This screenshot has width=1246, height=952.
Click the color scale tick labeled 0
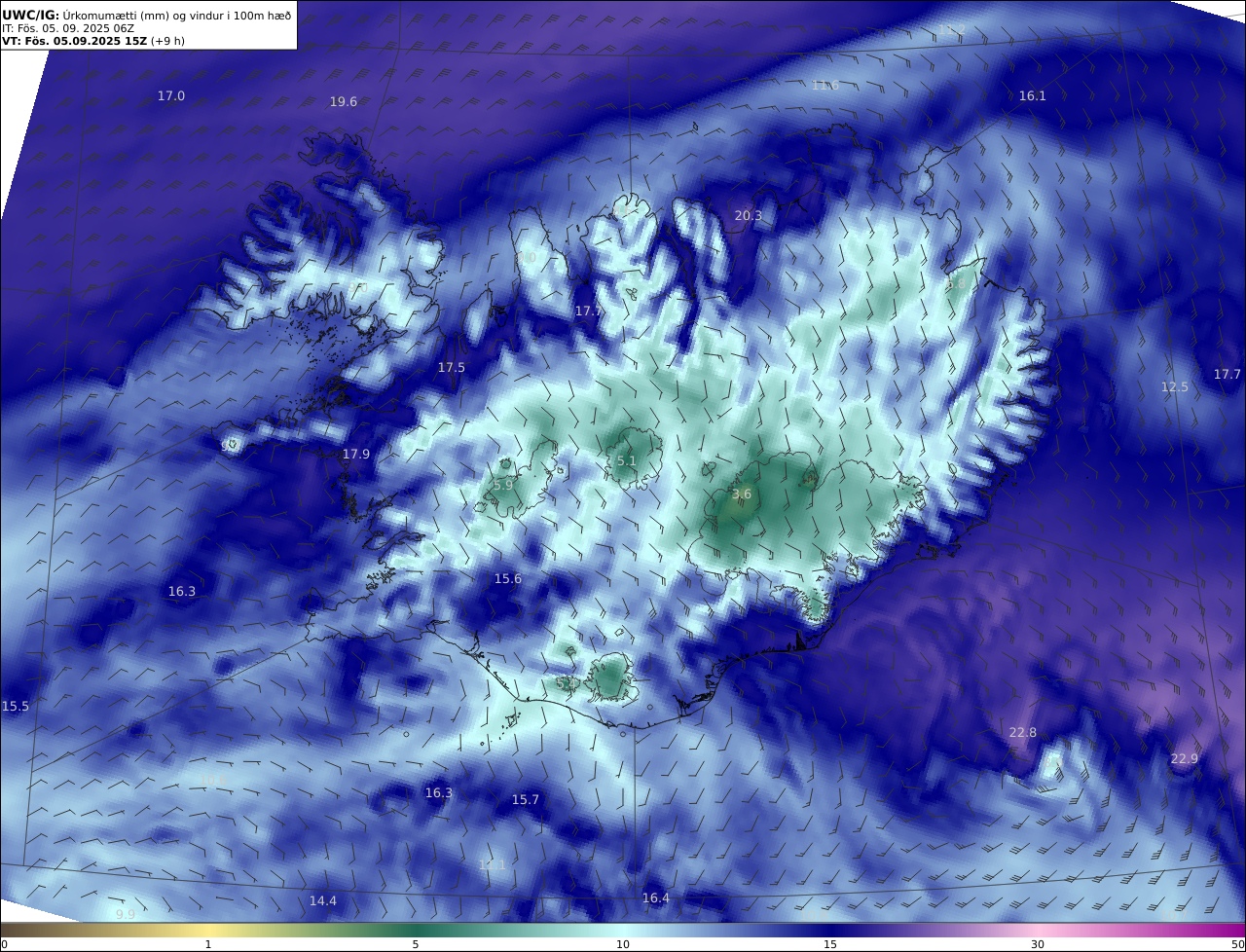(x=4, y=944)
